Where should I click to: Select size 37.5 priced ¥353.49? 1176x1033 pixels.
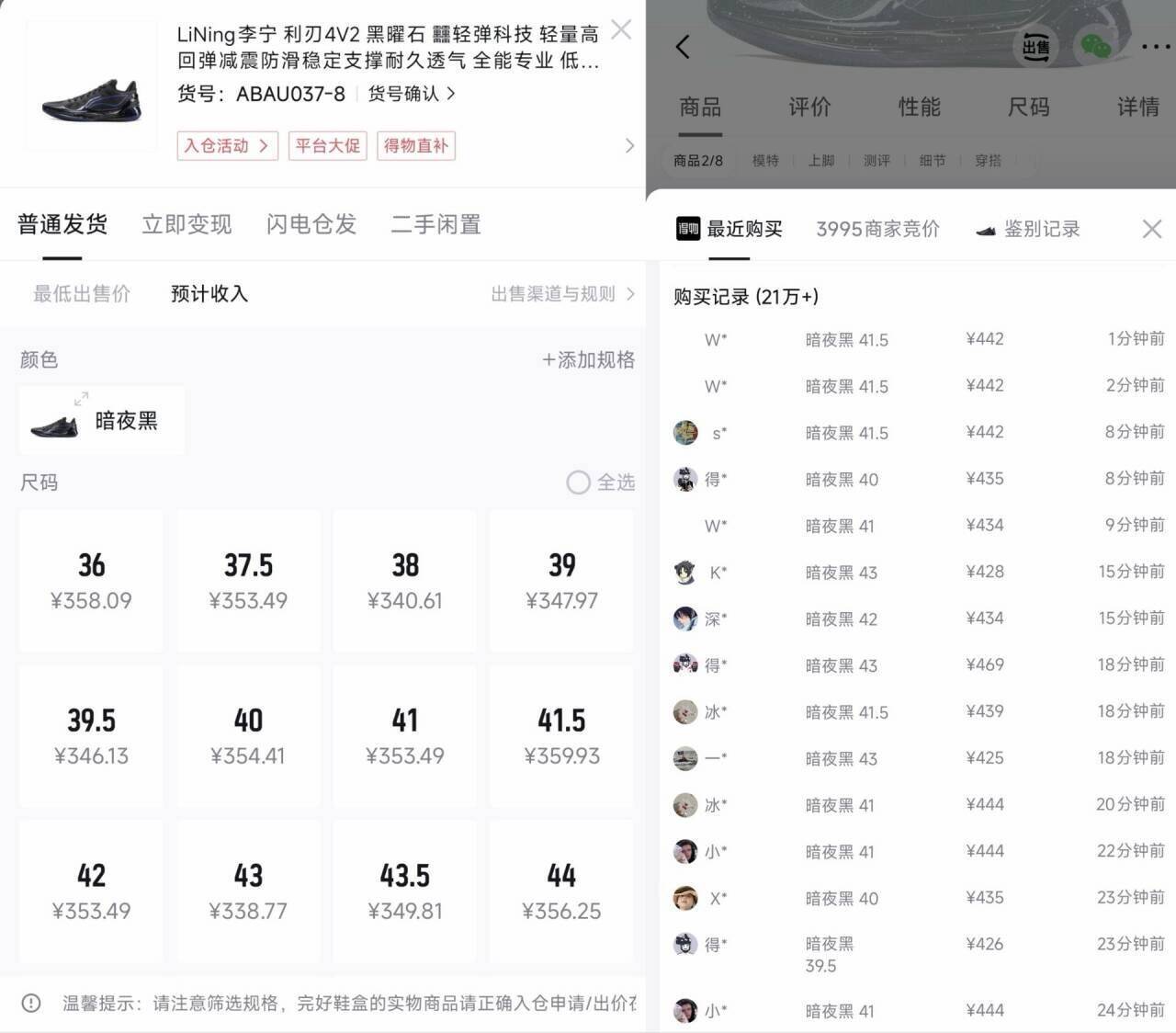pyautogui.click(x=248, y=581)
